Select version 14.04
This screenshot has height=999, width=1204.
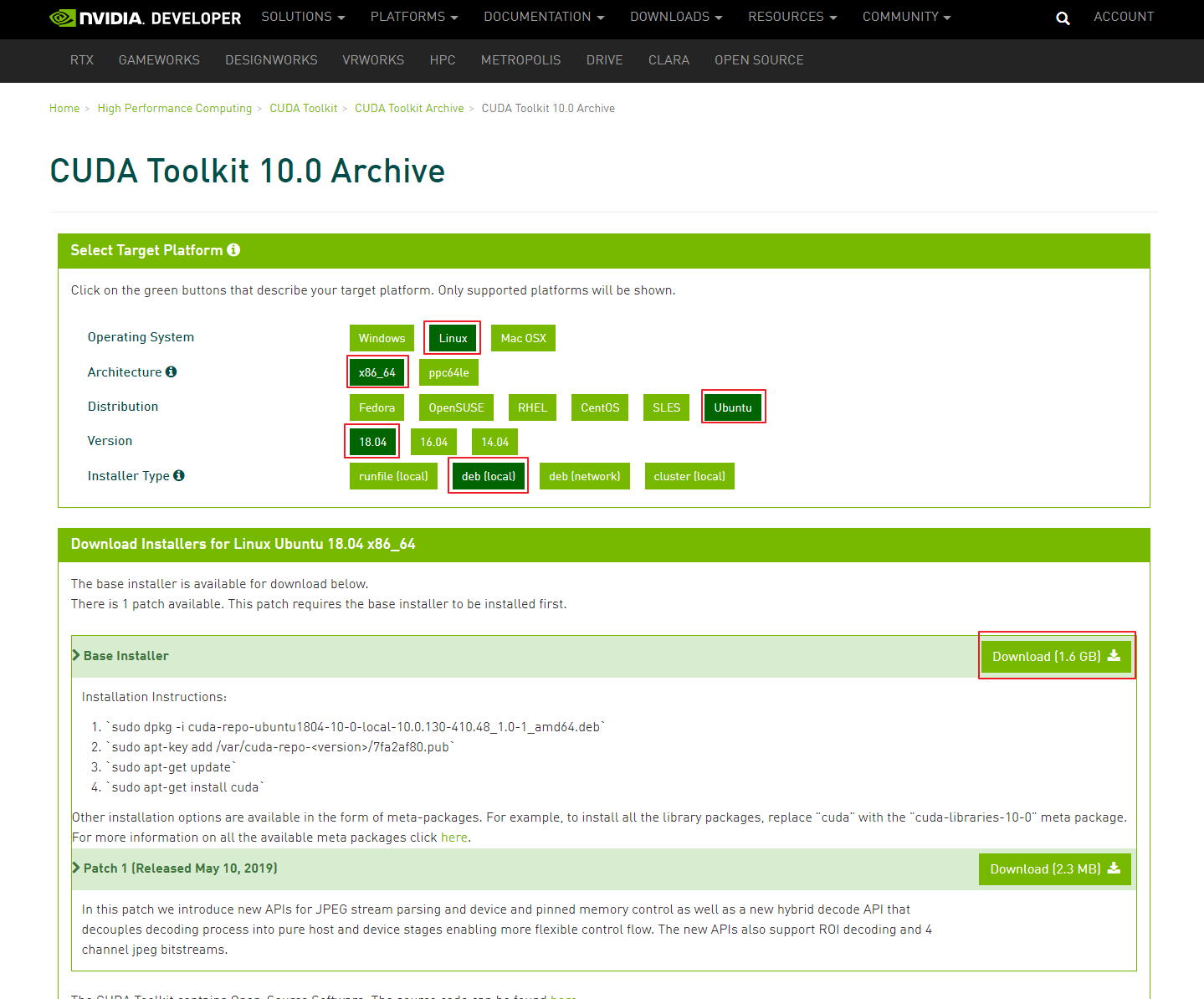[x=494, y=442]
